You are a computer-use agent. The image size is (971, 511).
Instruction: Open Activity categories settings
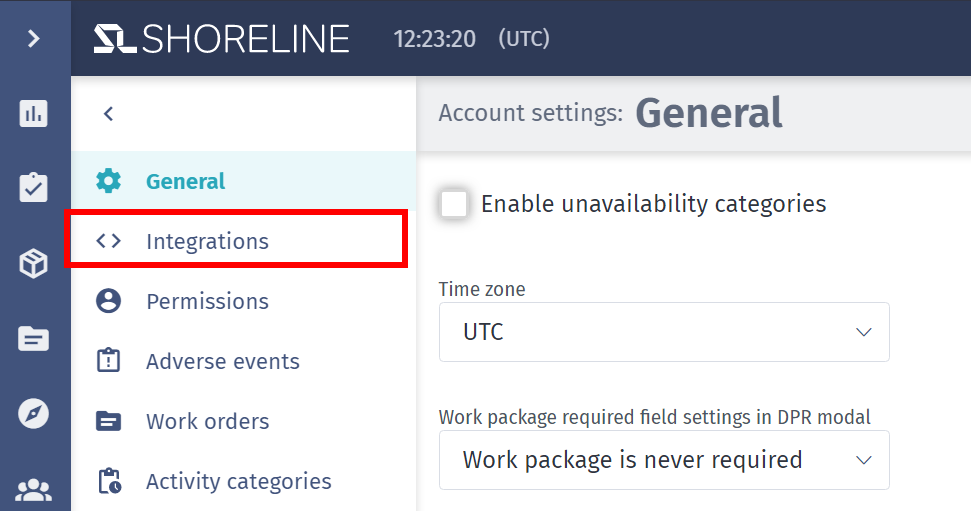(x=243, y=481)
